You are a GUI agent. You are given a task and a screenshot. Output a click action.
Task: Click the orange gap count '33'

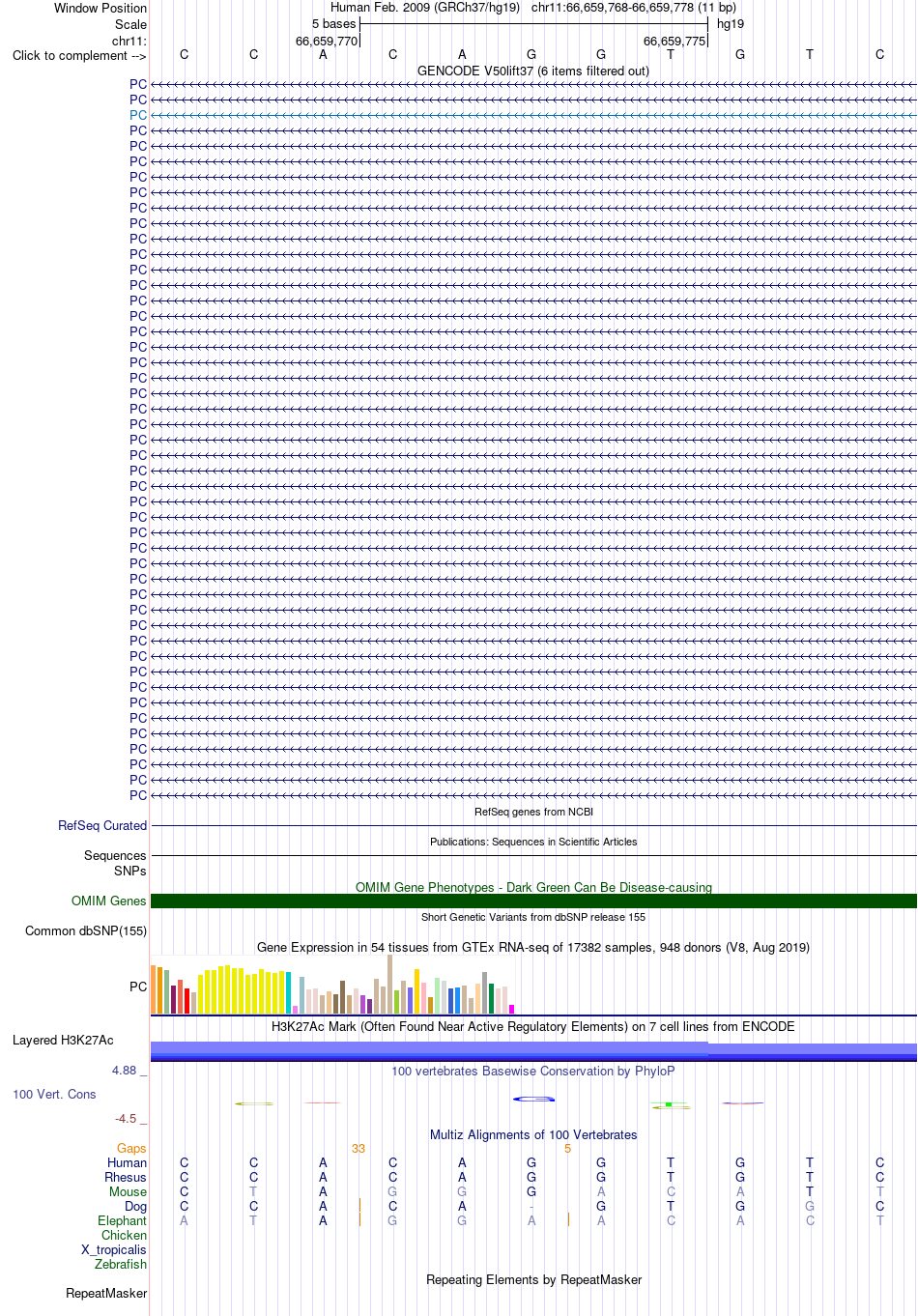click(x=359, y=1148)
